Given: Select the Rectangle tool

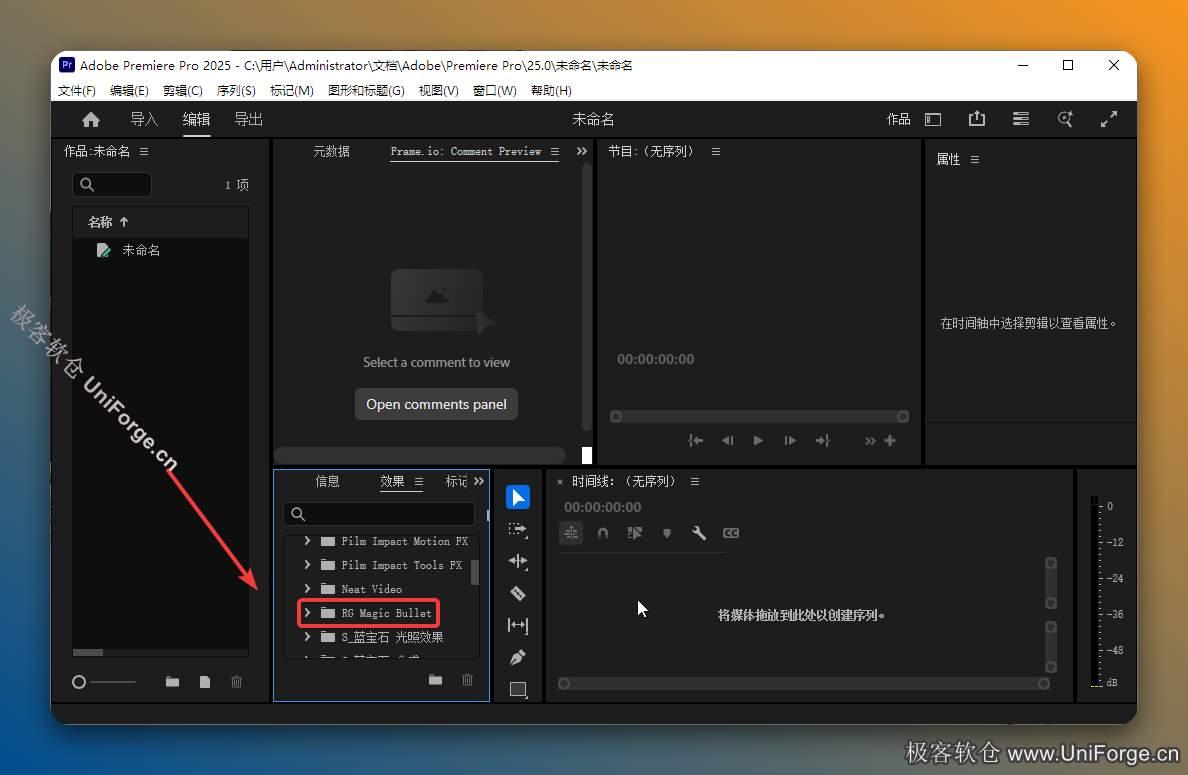Looking at the screenshot, I should [x=517, y=689].
